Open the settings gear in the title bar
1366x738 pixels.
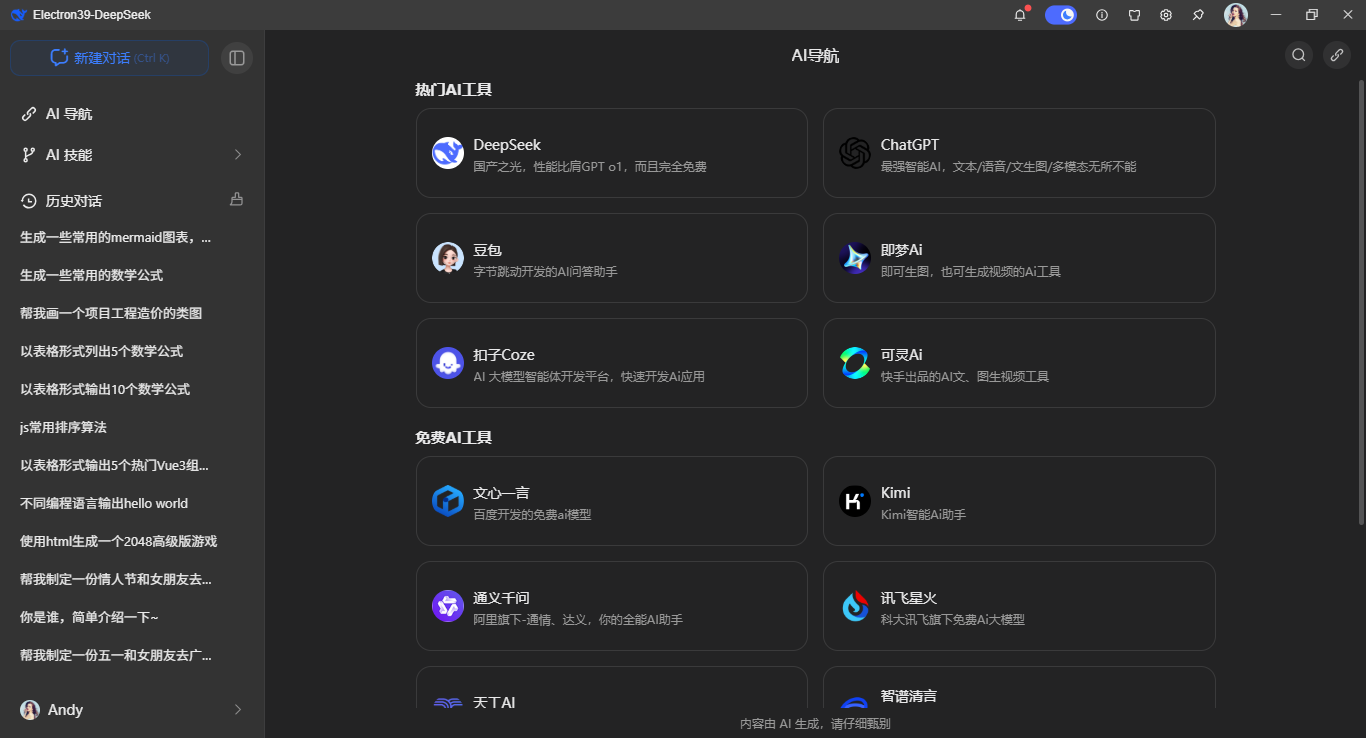(x=1165, y=14)
